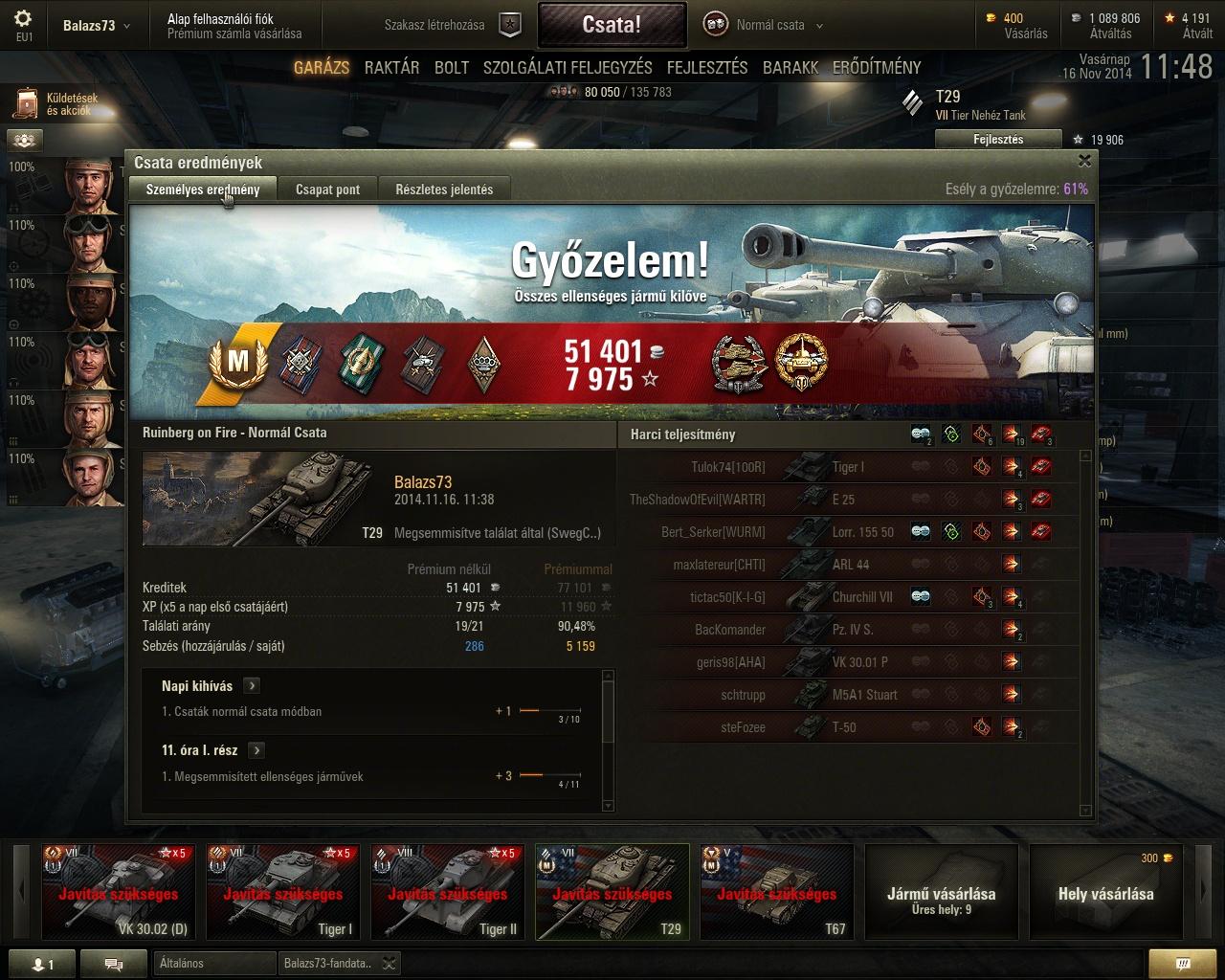1225x980 pixels.
Task: Expand the Napi kihívás arrow
Action: [x=252, y=685]
